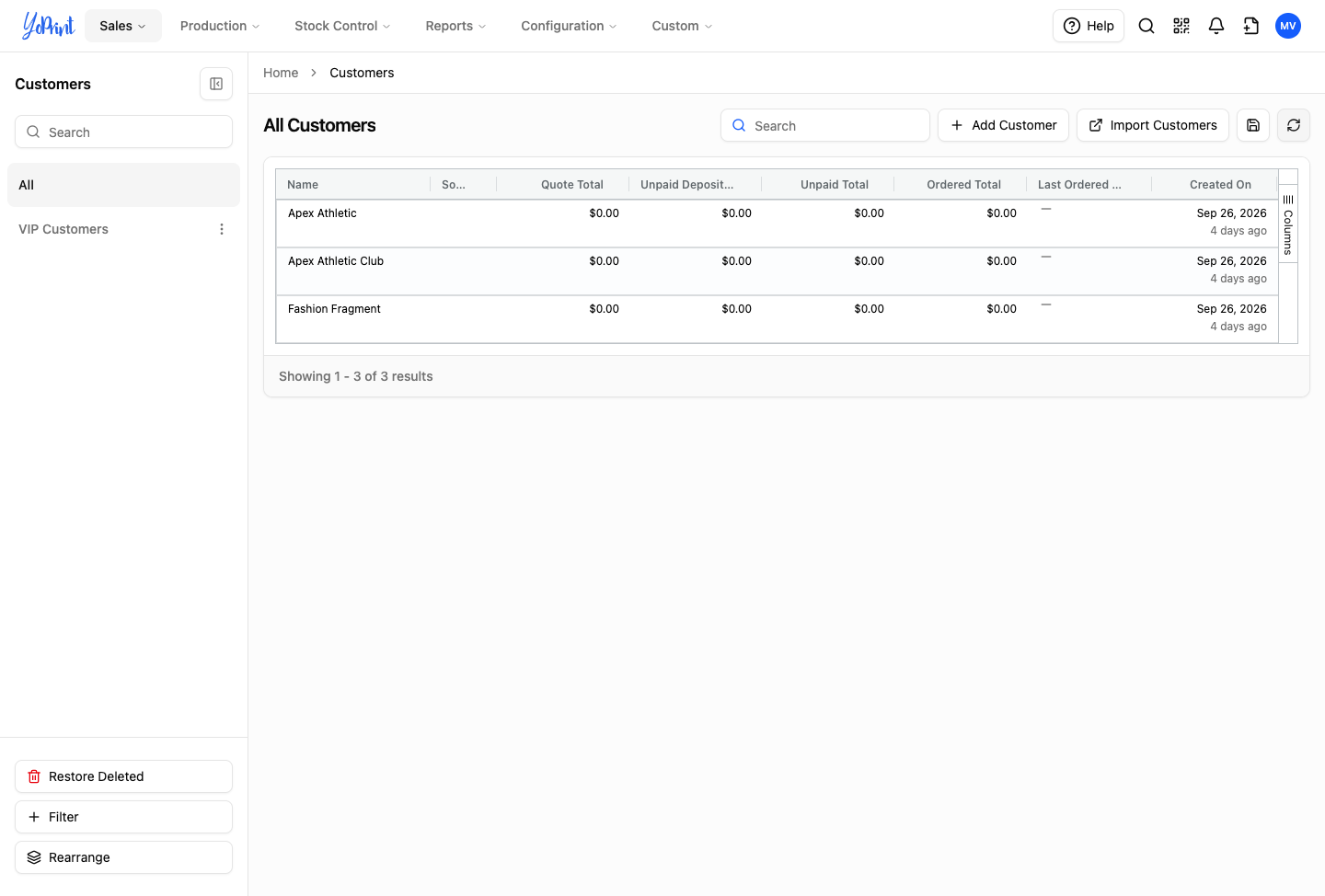Expand the Custom menu
This screenshot has height=896, width=1325.
[682, 26]
